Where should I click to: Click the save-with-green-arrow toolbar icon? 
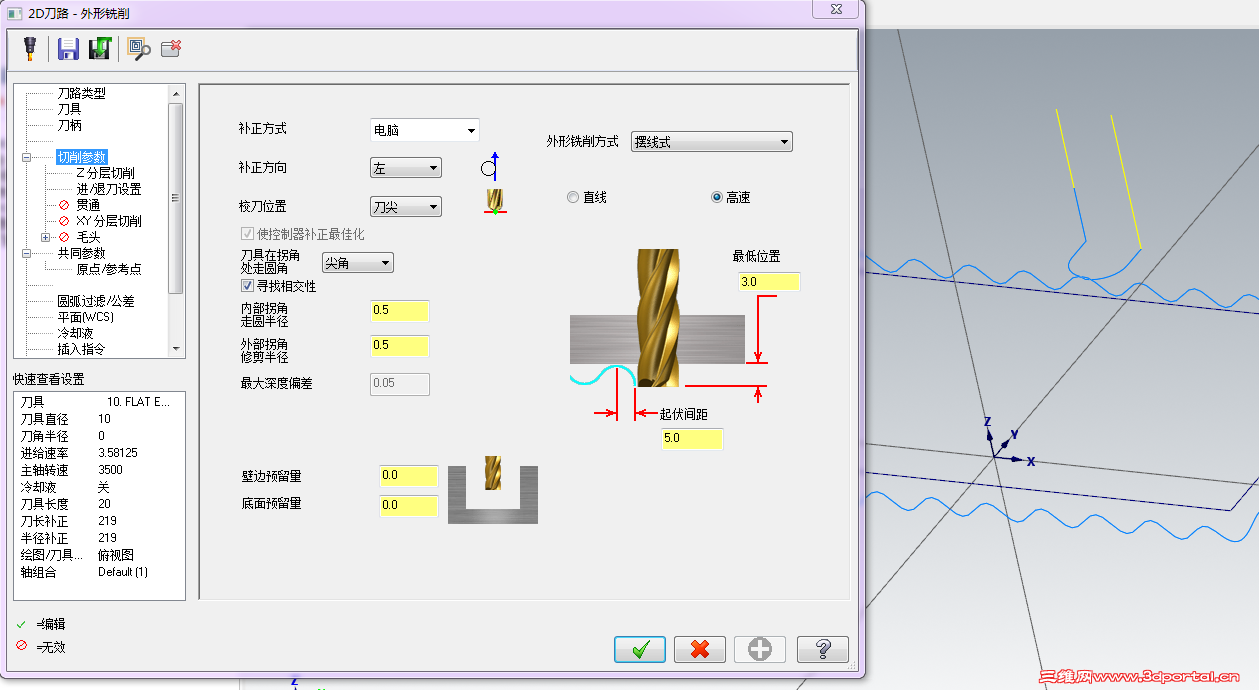coord(99,49)
